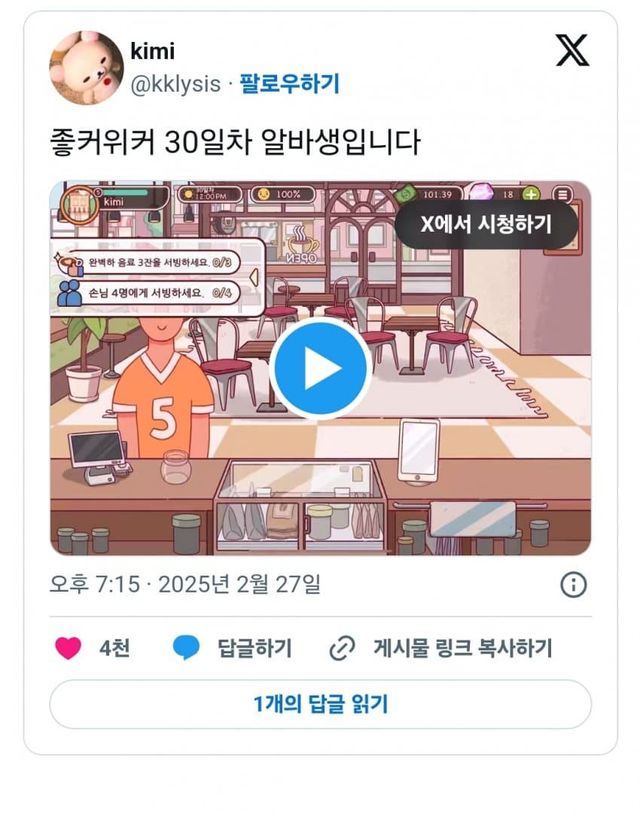640x818 pixels.
Task: Click the 1개의 답글 읽기 button
Action: (320, 704)
